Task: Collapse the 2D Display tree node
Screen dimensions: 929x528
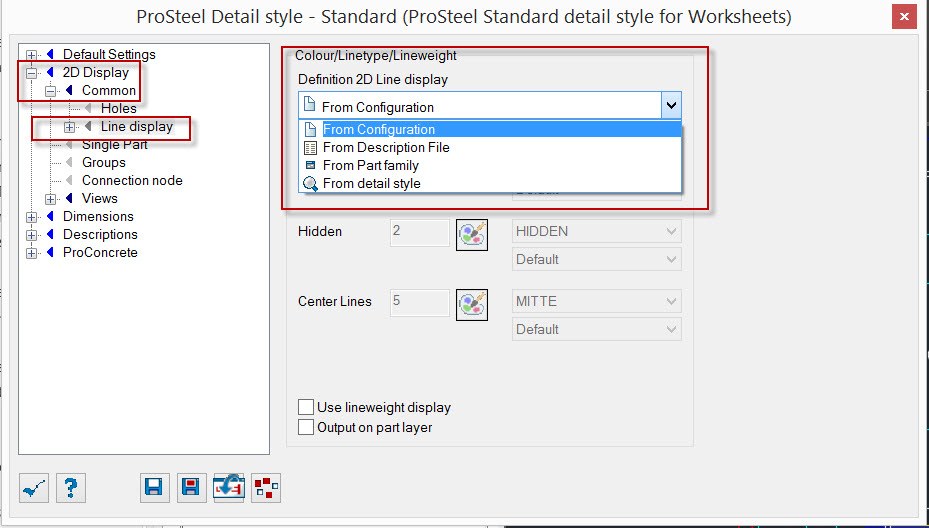Action: (31, 73)
